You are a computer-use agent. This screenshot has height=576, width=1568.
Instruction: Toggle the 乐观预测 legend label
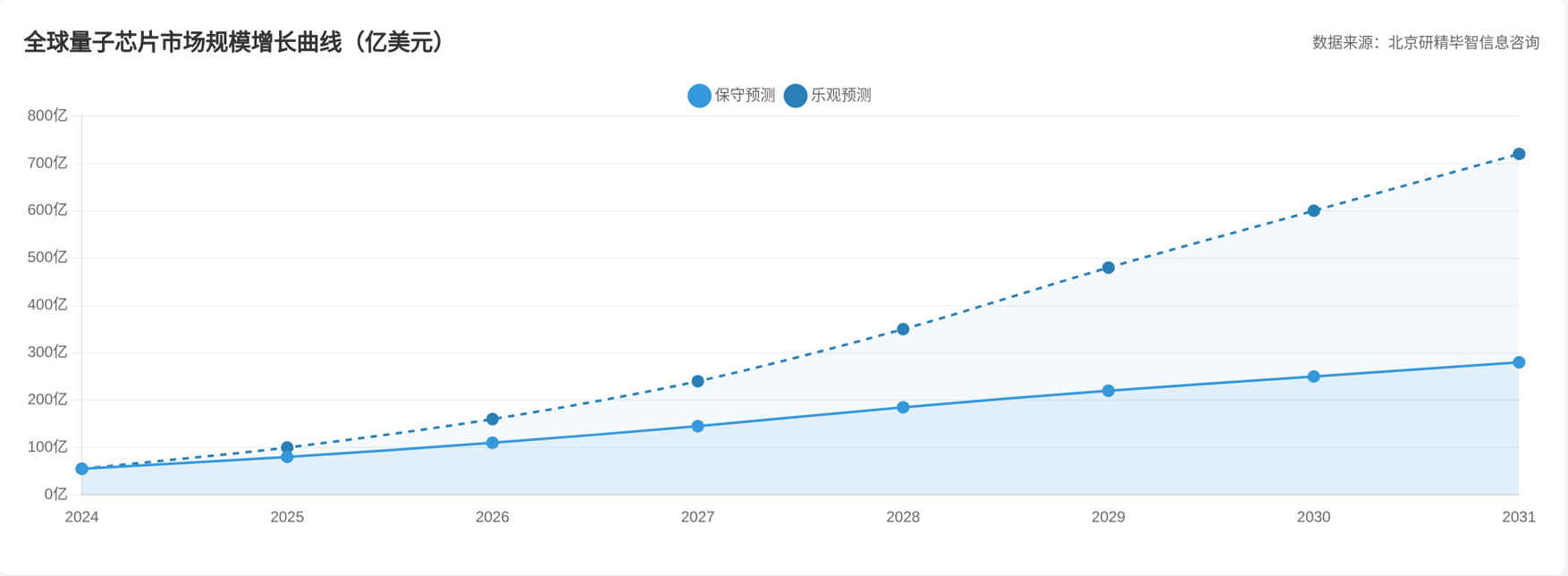tap(840, 96)
